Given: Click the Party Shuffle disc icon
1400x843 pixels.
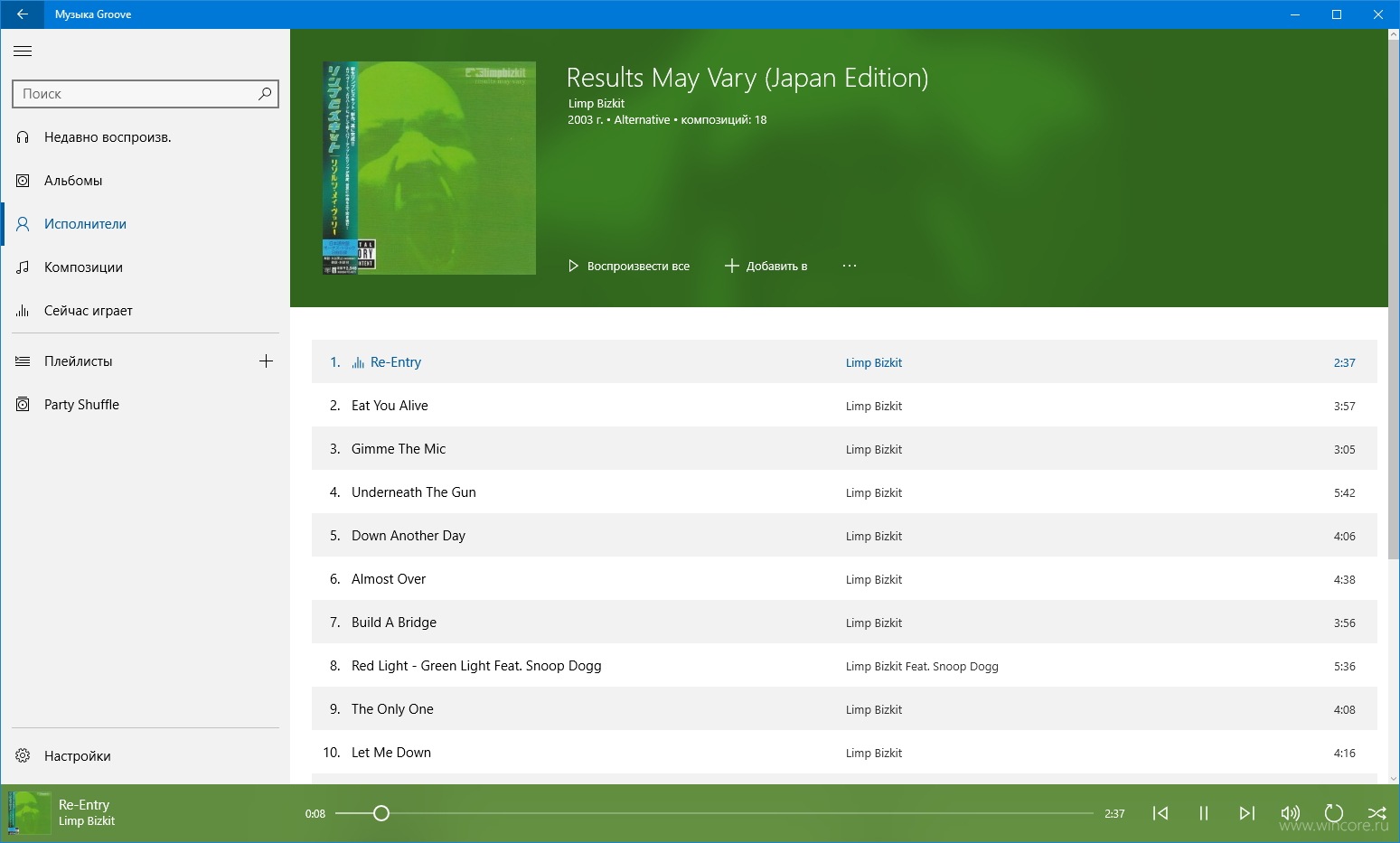Looking at the screenshot, I should point(23,405).
